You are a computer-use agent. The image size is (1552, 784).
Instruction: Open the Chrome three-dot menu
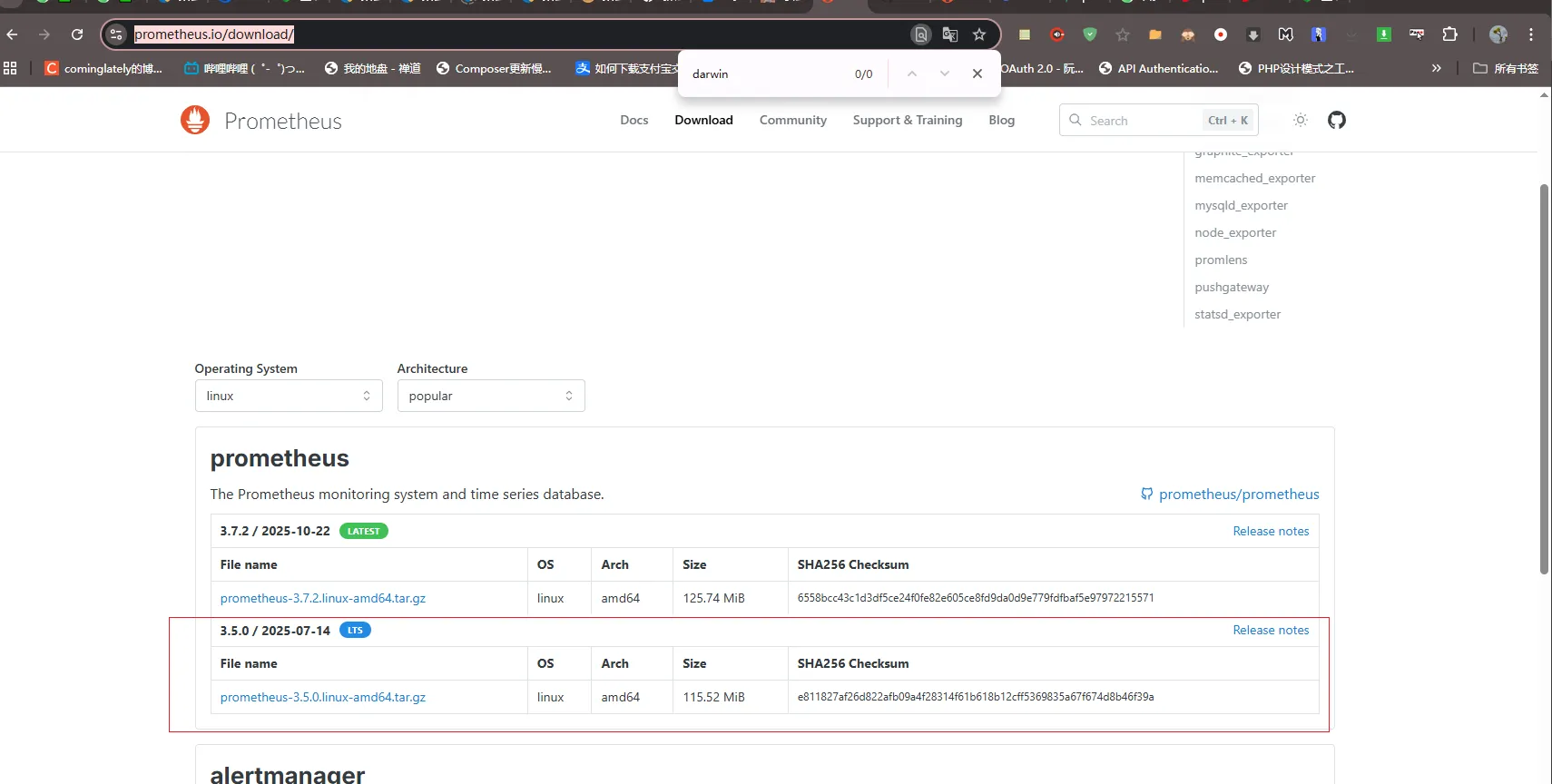click(1531, 34)
